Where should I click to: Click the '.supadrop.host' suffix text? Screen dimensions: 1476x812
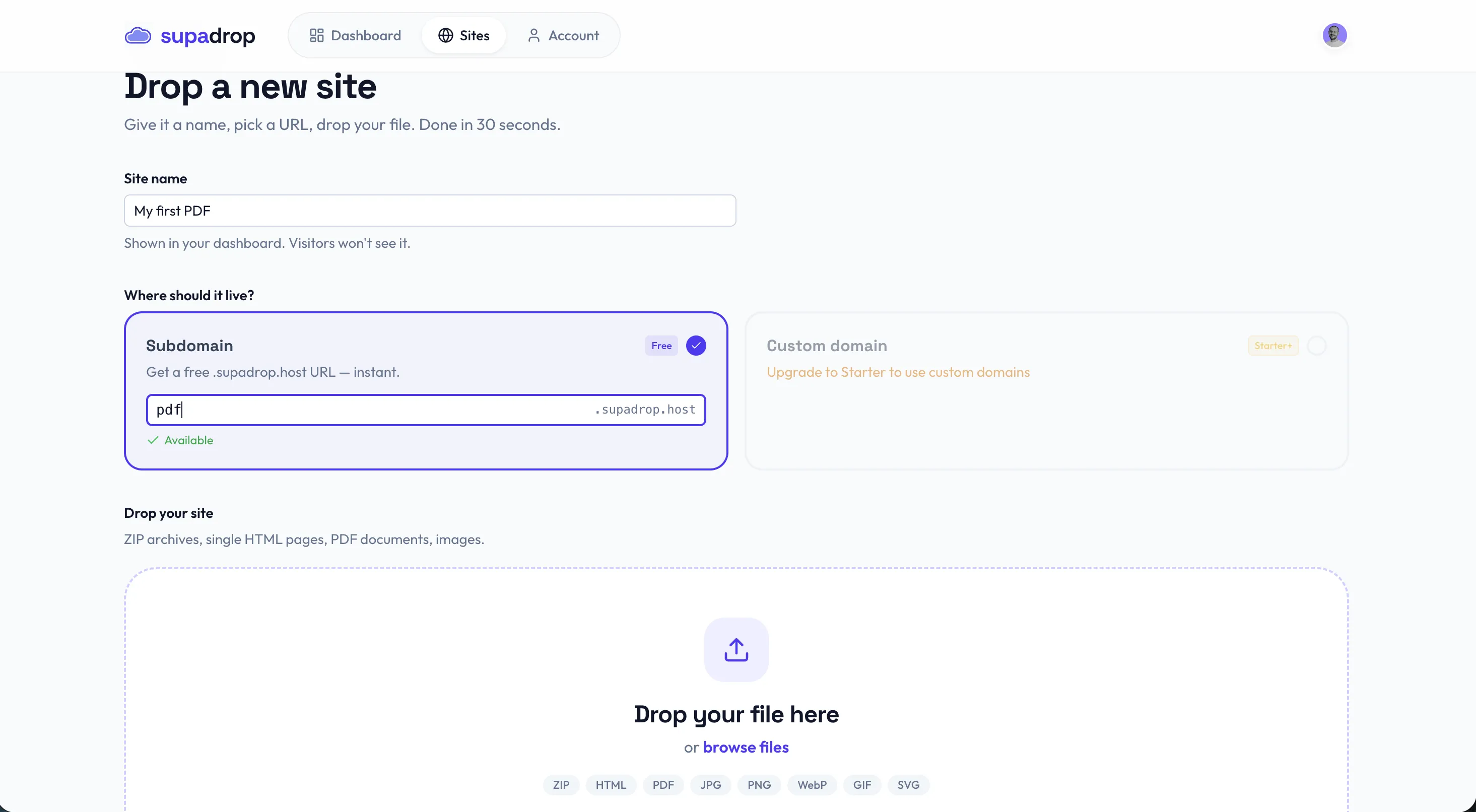click(x=645, y=410)
